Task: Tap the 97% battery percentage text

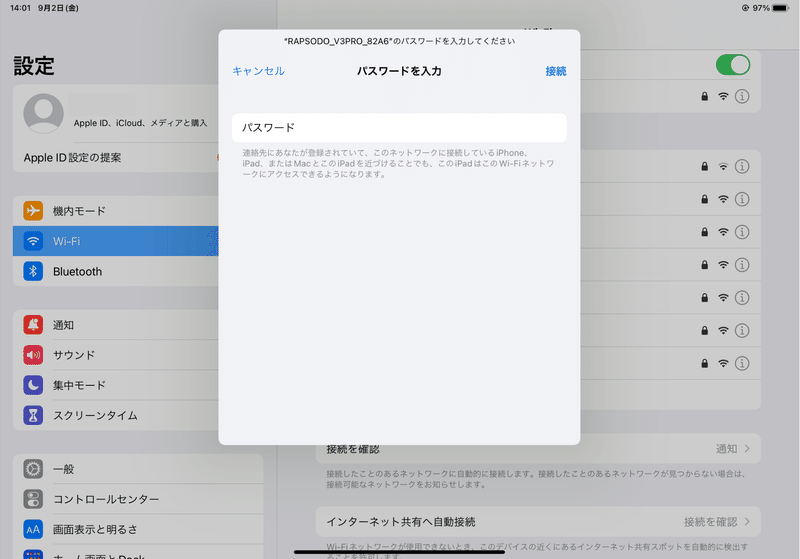Action: (x=761, y=8)
